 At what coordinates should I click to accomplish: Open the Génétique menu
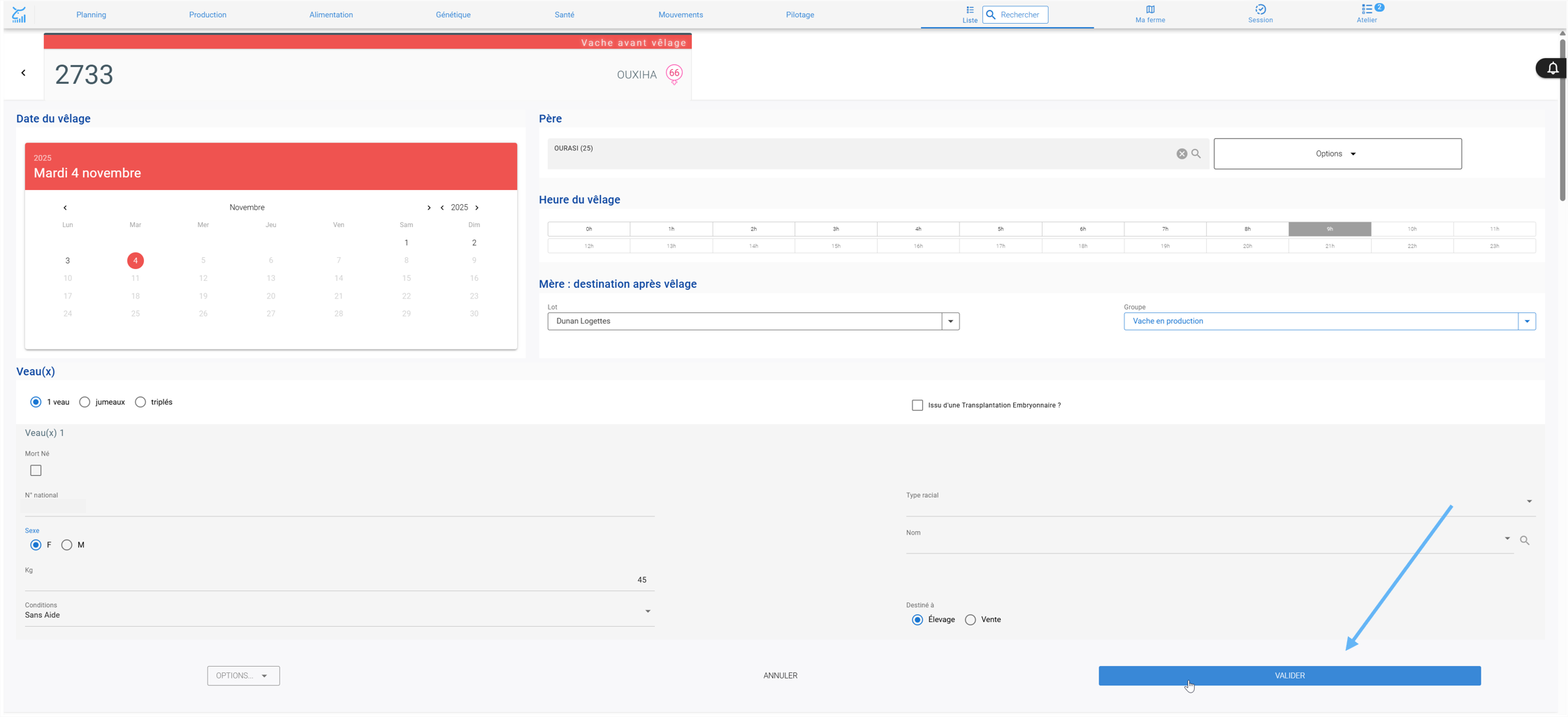[x=453, y=15]
